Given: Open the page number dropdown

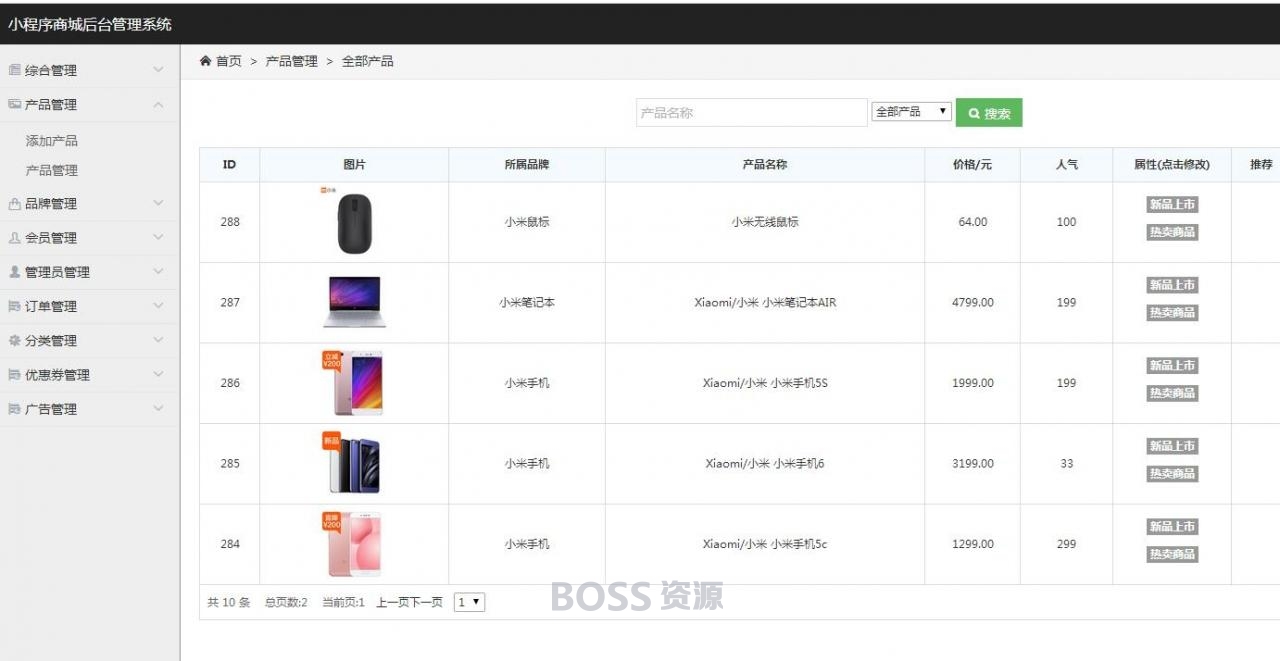Looking at the screenshot, I should click(469, 602).
